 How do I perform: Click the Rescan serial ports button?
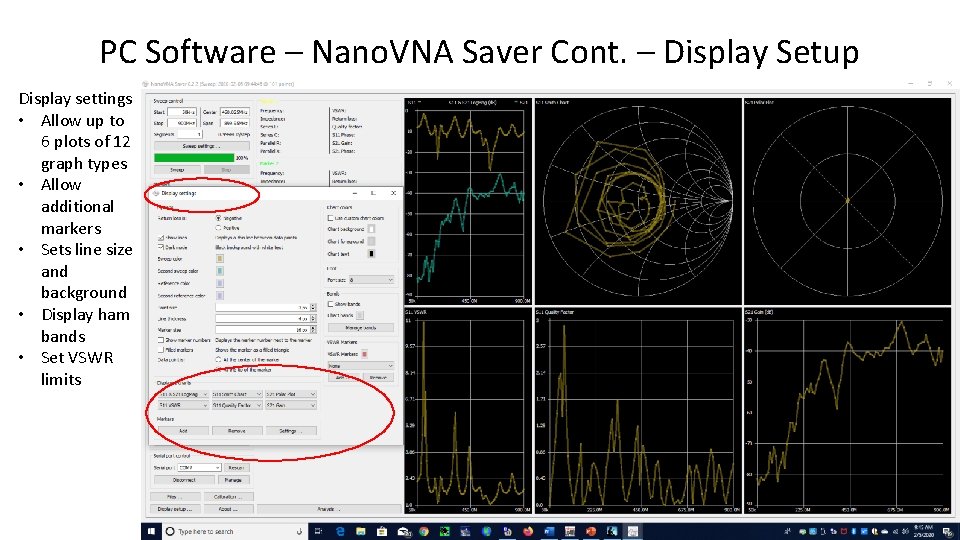[236, 468]
